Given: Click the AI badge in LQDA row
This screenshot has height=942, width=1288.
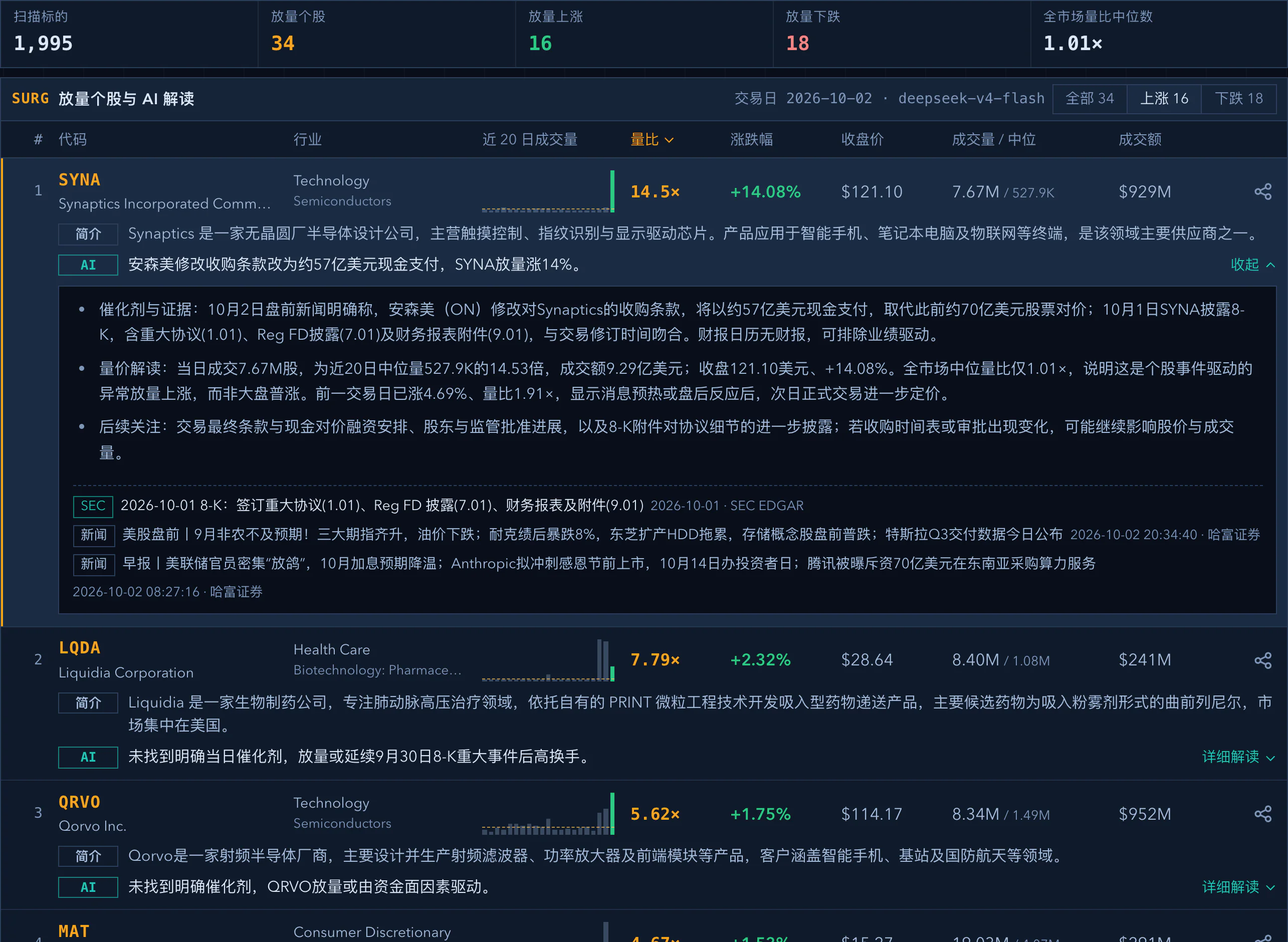Looking at the screenshot, I should click(x=88, y=757).
